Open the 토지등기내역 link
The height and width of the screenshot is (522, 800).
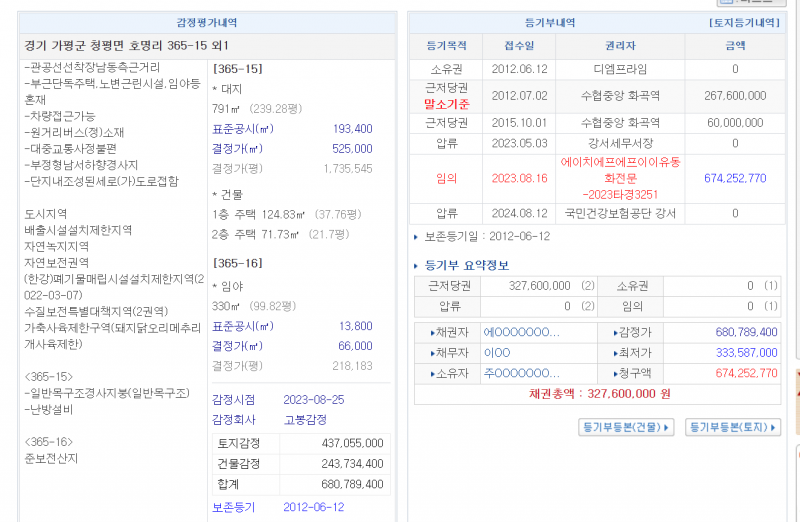pyautogui.click(x=744, y=22)
